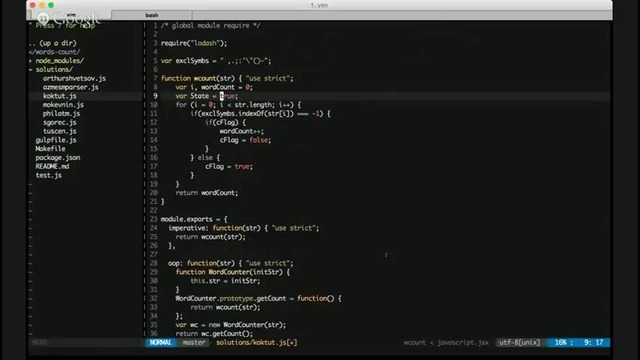Image resolution: width=640 pixels, height=360 pixels.
Task: Open tuscen.js file
Action: click(60, 131)
